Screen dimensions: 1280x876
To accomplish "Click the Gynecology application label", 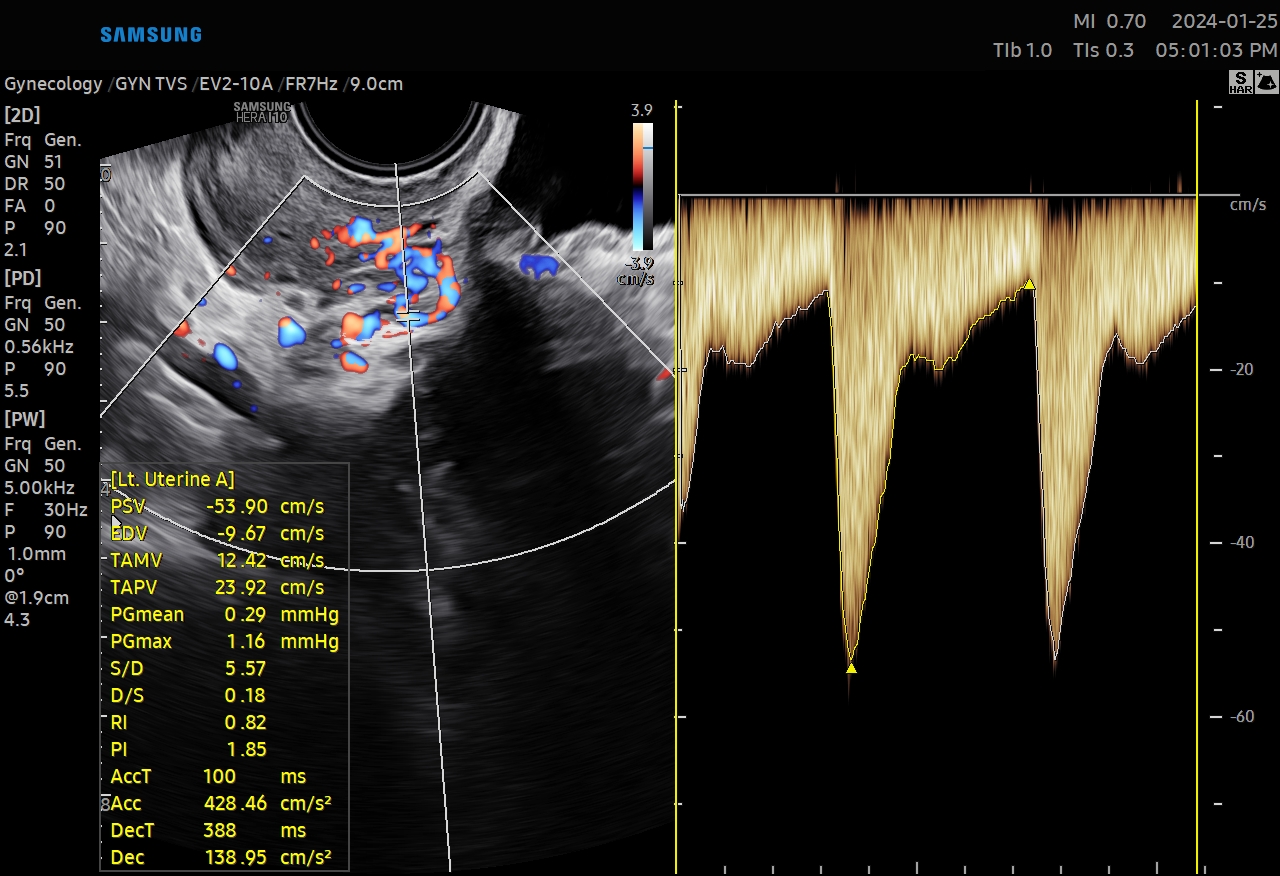I will [x=53, y=84].
